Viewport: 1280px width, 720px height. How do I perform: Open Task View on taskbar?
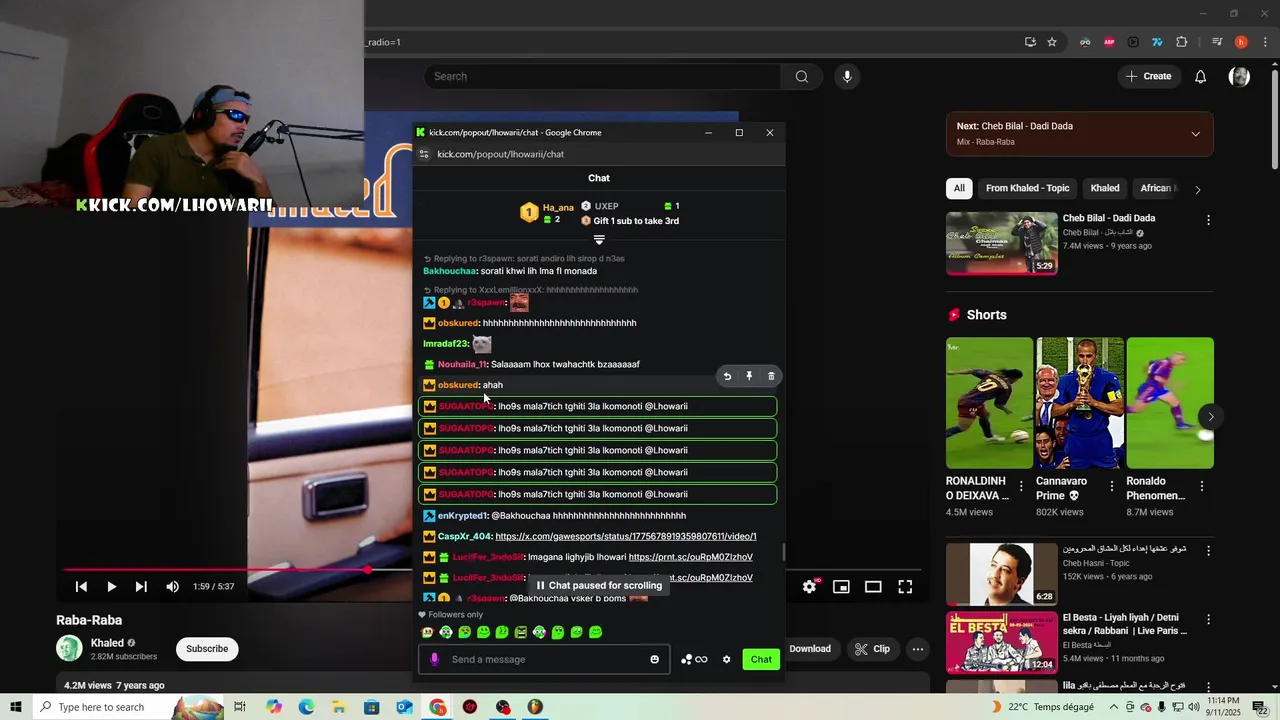pyautogui.click(x=240, y=707)
